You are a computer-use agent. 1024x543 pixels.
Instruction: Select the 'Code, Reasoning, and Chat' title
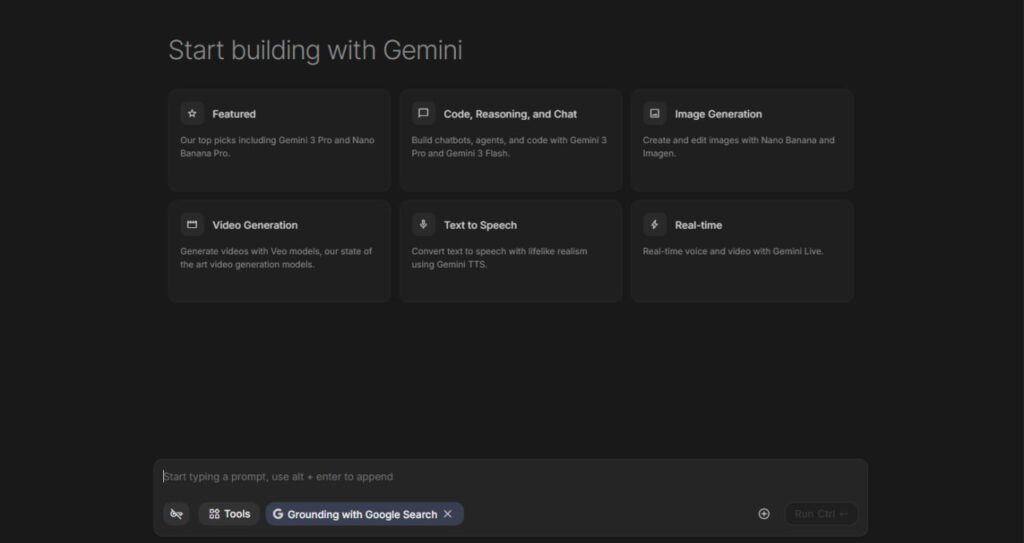tap(510, 114)
